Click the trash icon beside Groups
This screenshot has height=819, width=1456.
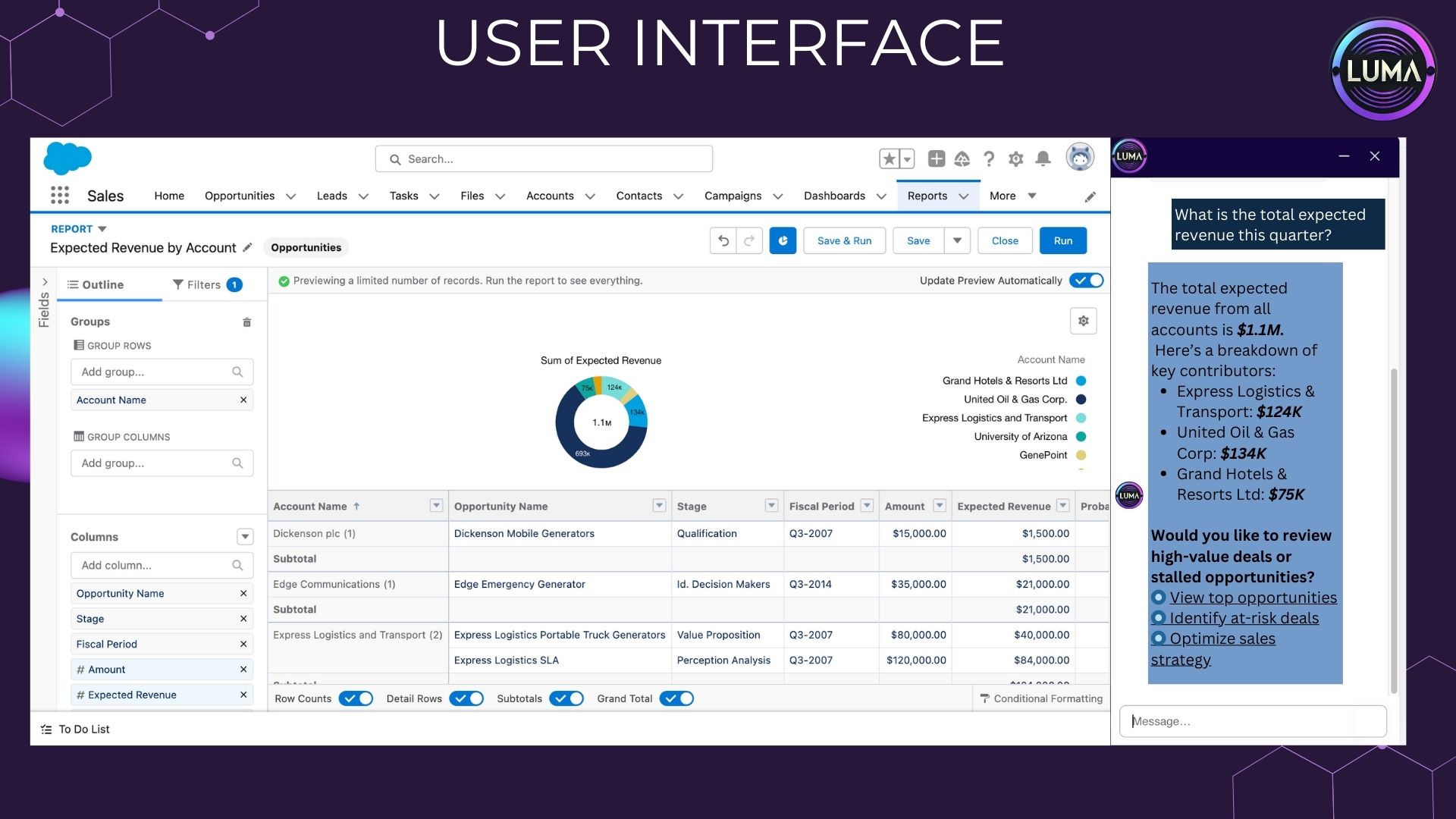[x=246, y=322]
